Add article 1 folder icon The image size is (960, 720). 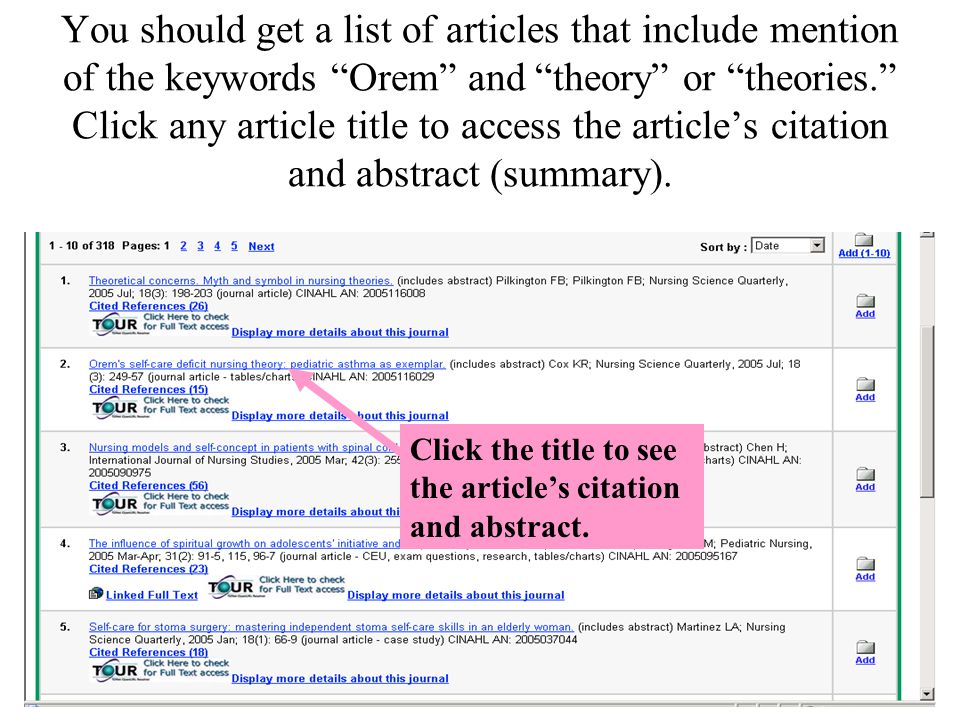click(x=865, y=301)
